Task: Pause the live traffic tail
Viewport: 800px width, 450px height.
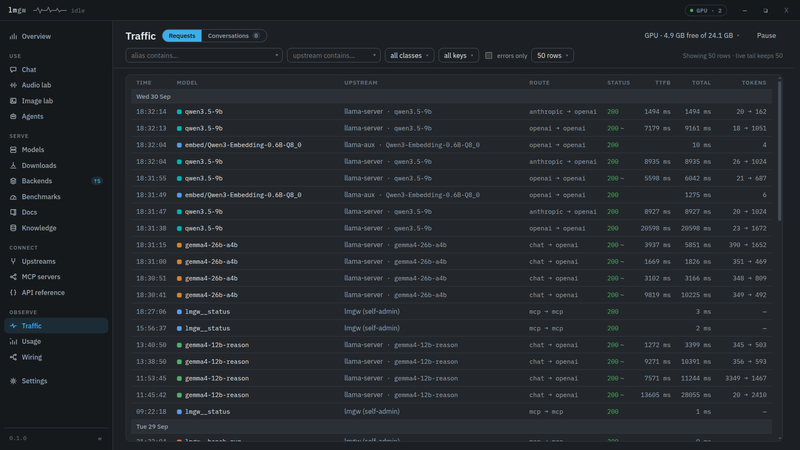Action: coord(766,36)
